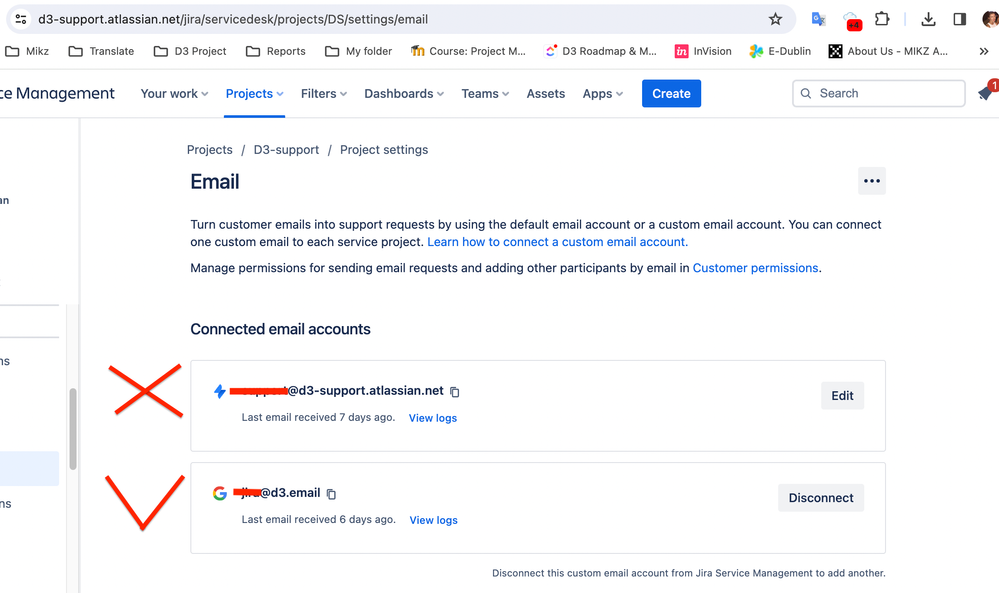Go to Project settings breadcrumb
The height and width of the screenshot is (593, 999).
tap(384, 150)
